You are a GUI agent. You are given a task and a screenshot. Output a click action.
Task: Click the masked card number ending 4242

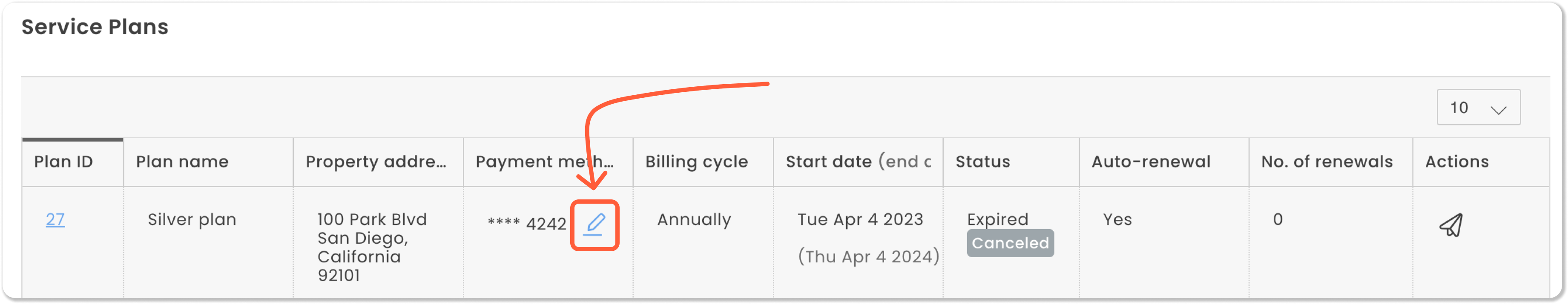[x=526, y=224]
